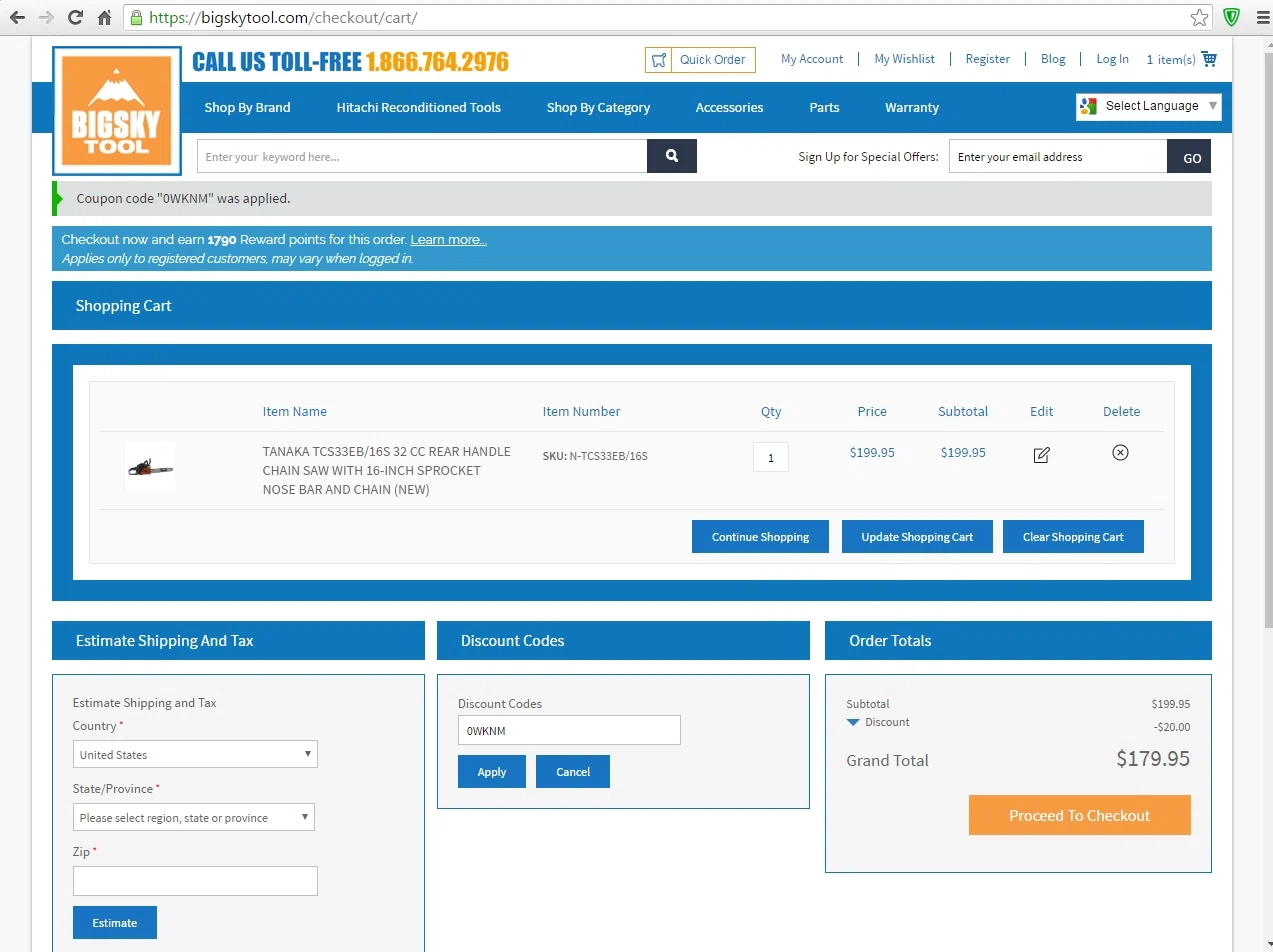1273x952 pixels.
Task: Click the browser address bar URL
Action: 283,18
